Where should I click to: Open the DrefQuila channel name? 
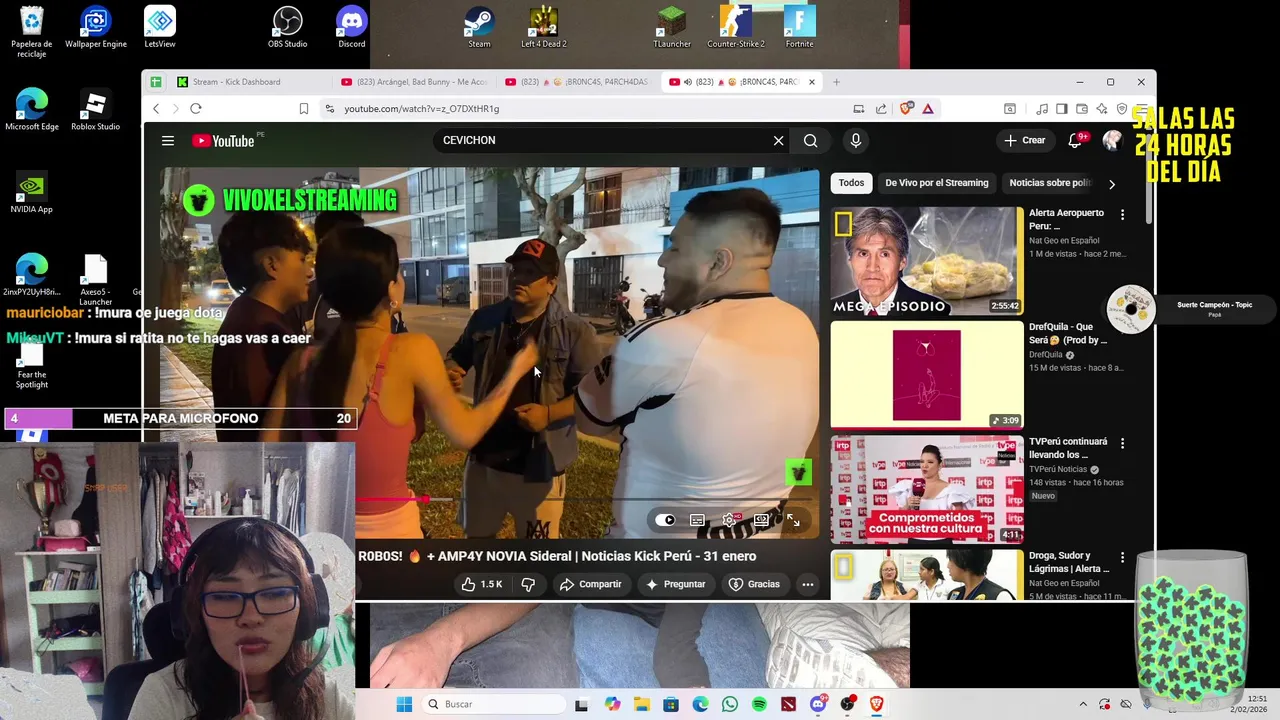(x=1045, y=355)
